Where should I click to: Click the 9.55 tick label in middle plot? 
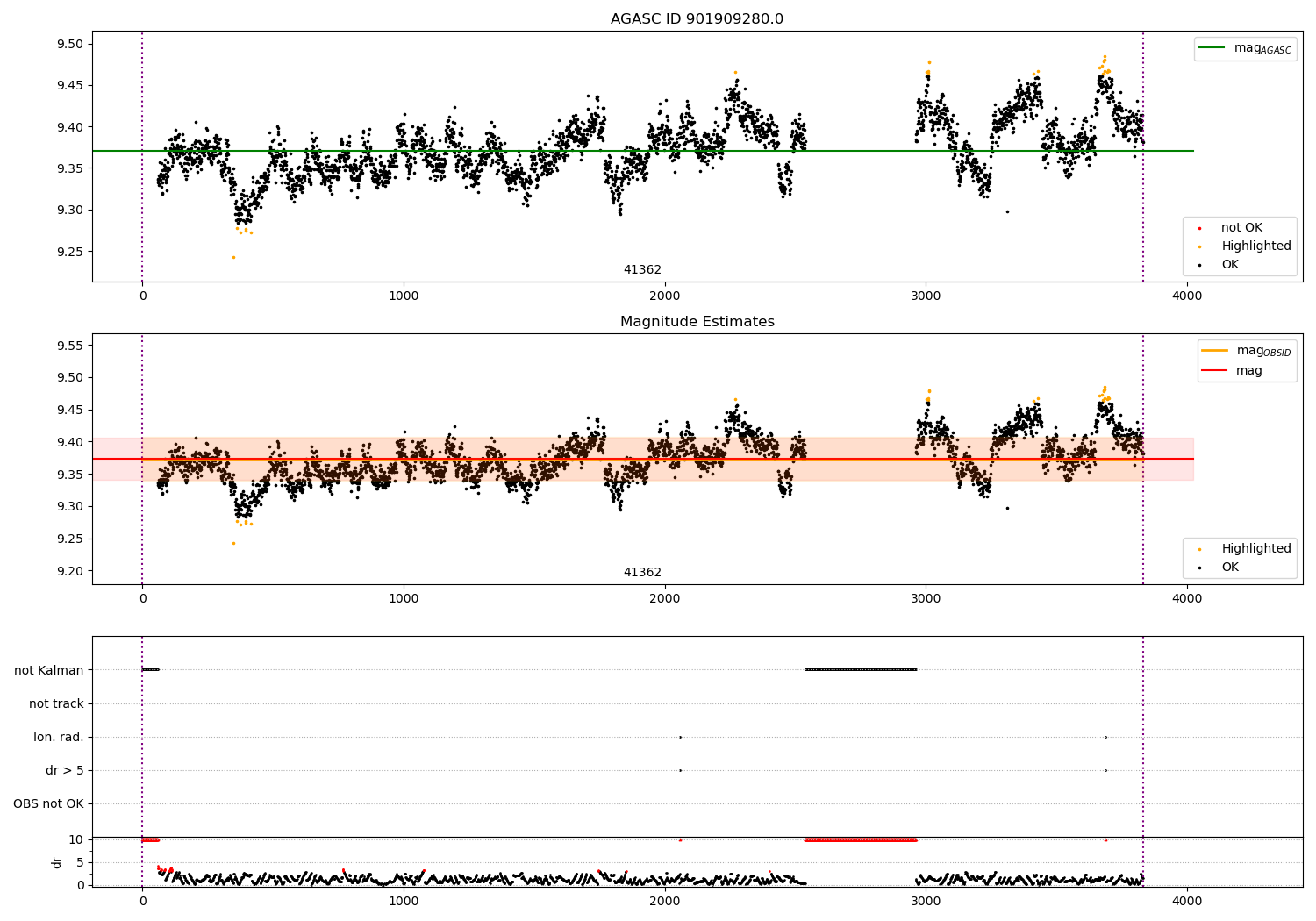coord(69,346)
